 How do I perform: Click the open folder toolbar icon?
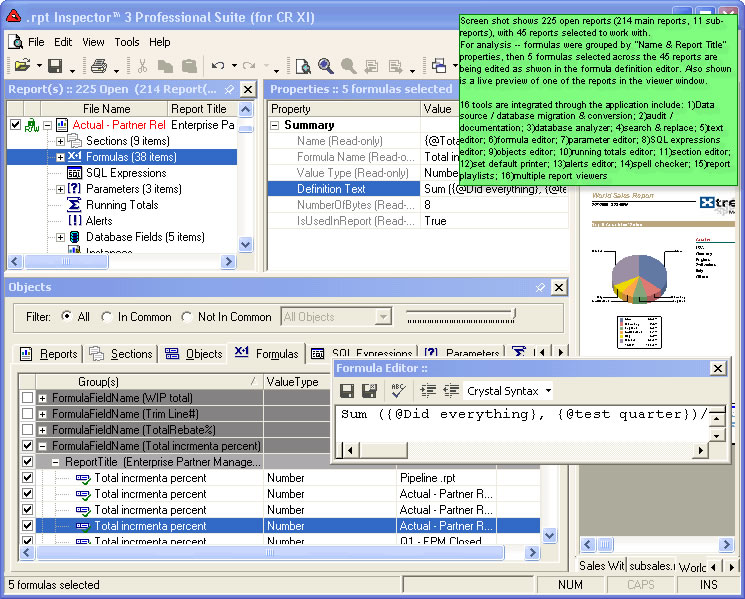pos(22,66)
